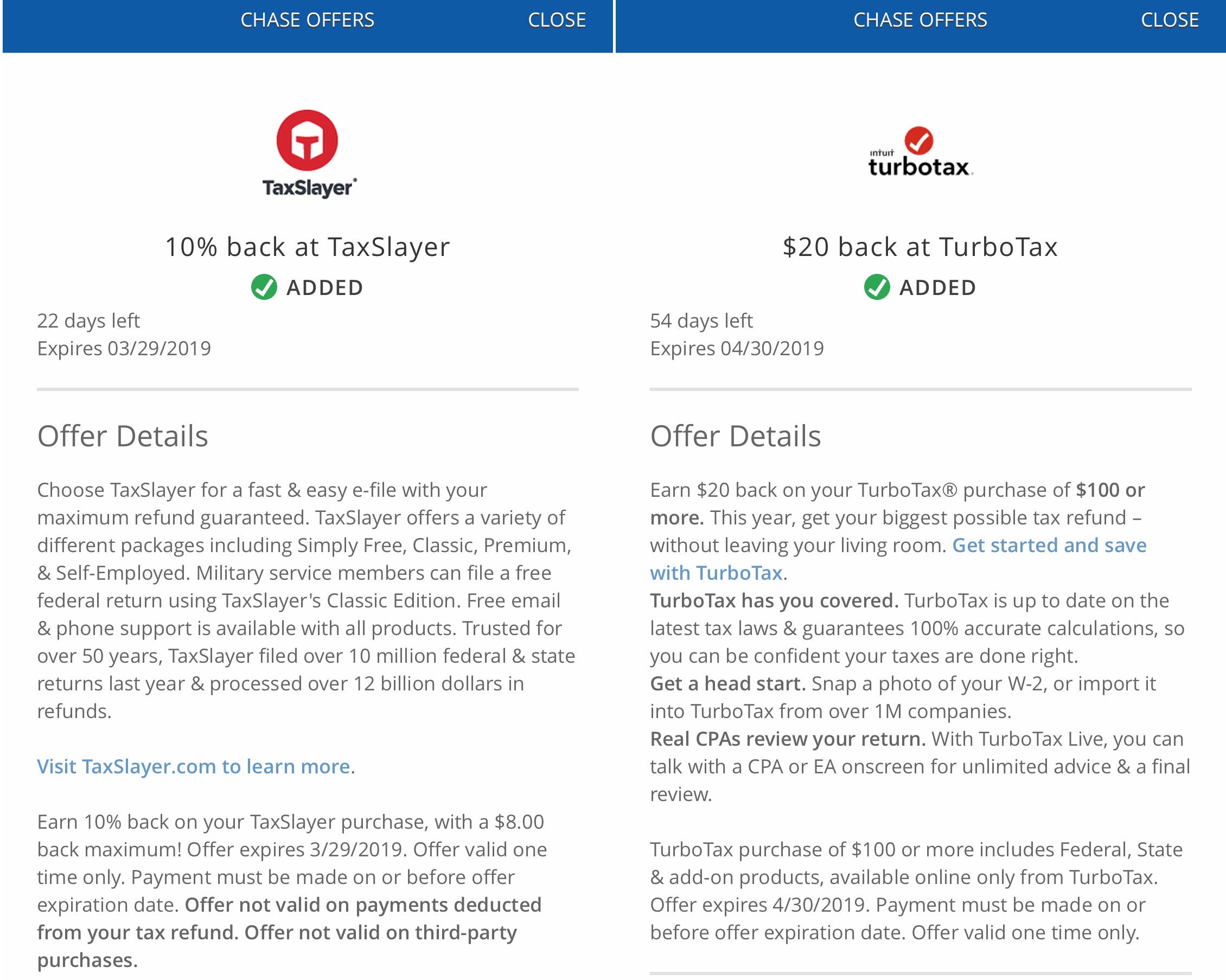The width and height of the screenshot is (1226, 980).
Task: Click the TurboTax purchase of $100 or more includes text
Action: point(852,850)
